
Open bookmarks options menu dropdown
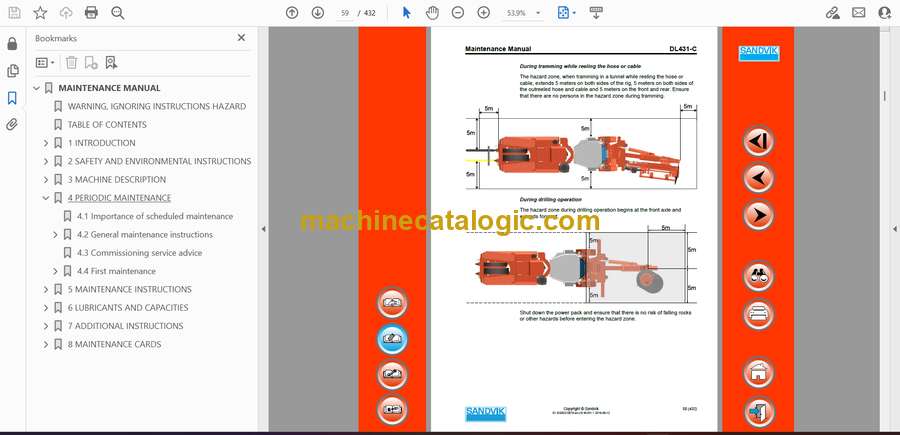click(45, 63)
